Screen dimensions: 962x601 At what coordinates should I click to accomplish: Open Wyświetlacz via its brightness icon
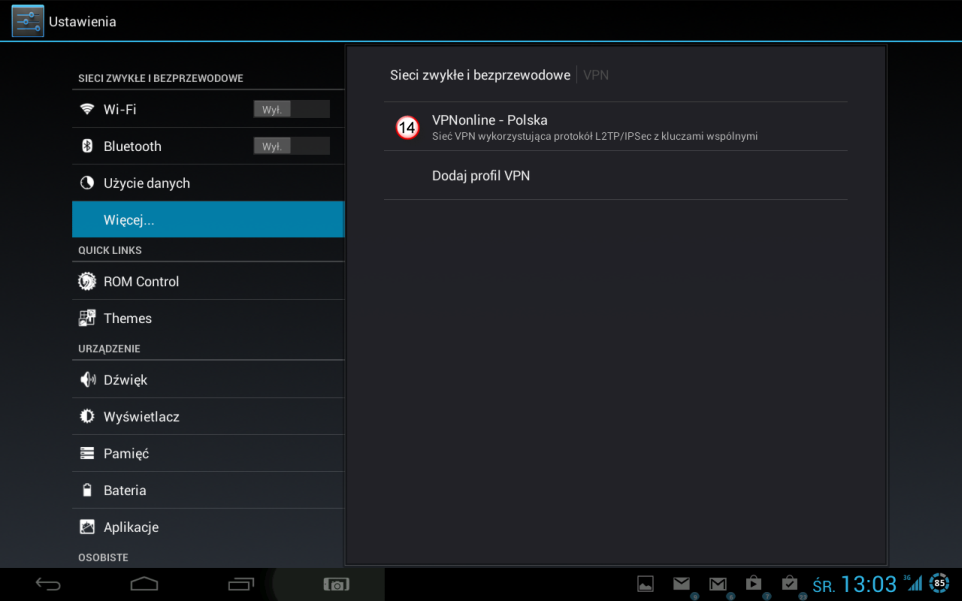(87, 416)
